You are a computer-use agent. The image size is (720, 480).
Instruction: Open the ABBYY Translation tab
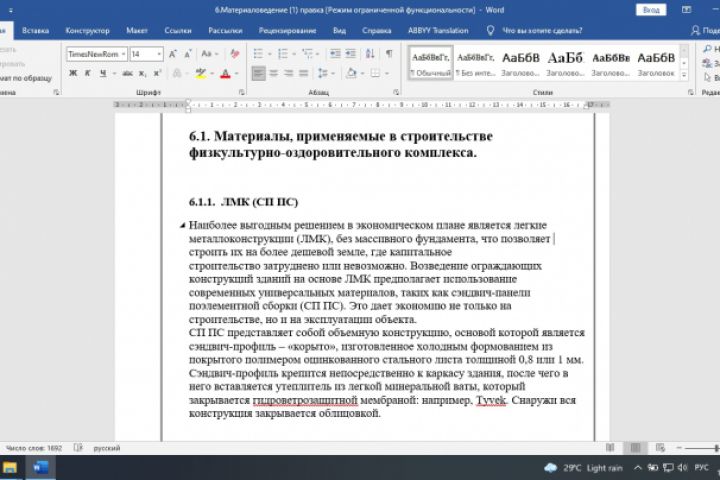pyautogui.click(x=438, y=31)
